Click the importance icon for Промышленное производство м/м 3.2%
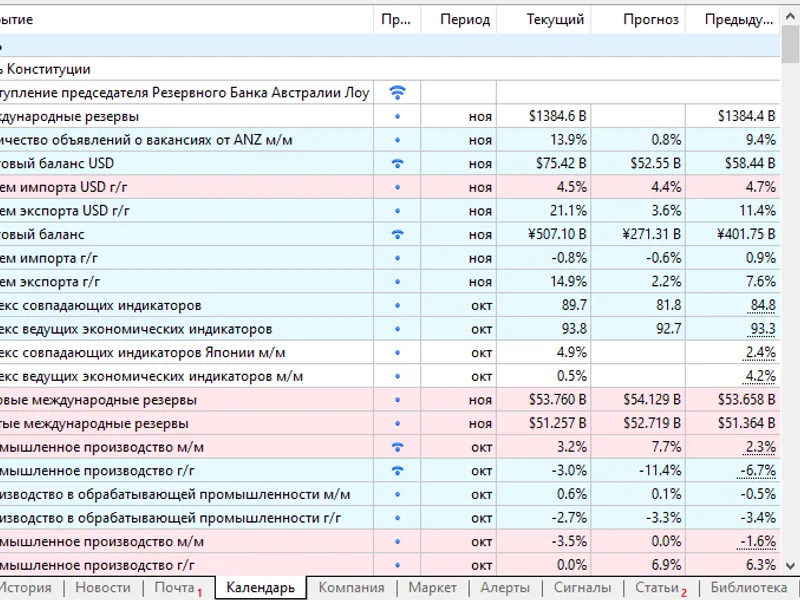The width and height of the screenshot is (800, 600). coord(397,447)
